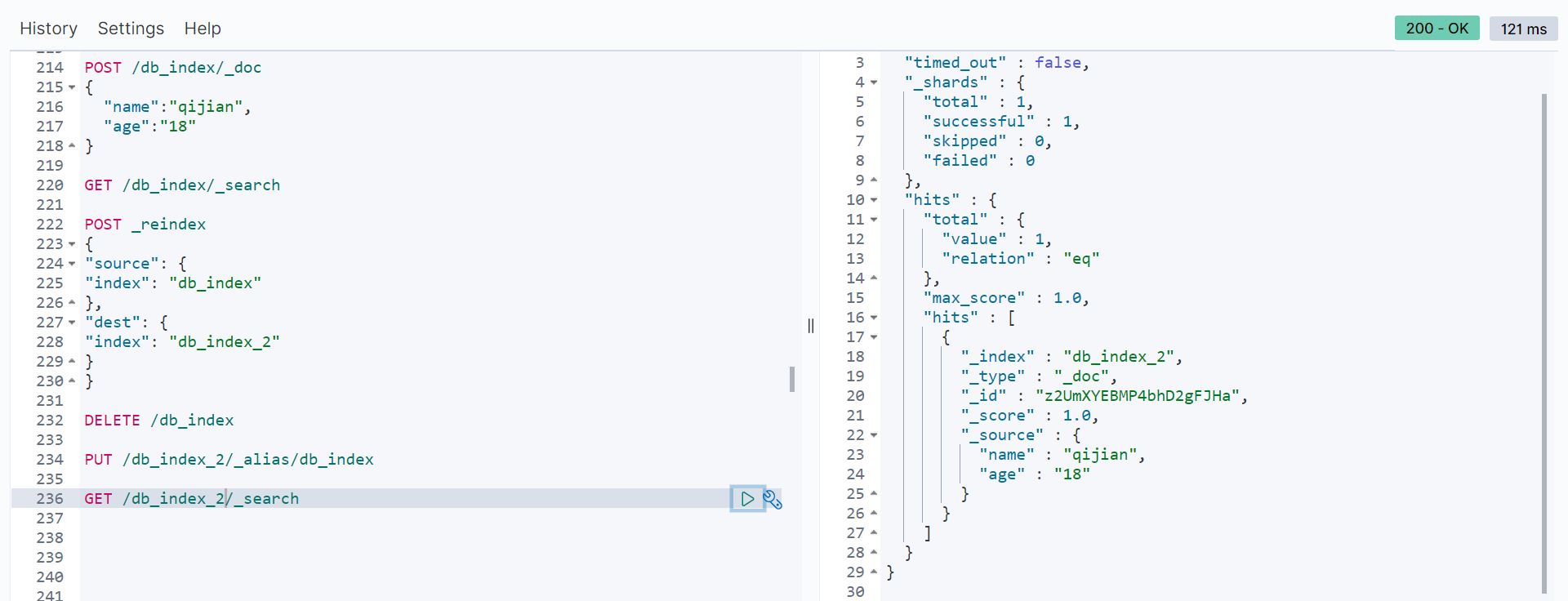Click the PUT /db_index_2/_alias/db_index line
This screenshot has width=1568, height=601.
pos(229,460)
